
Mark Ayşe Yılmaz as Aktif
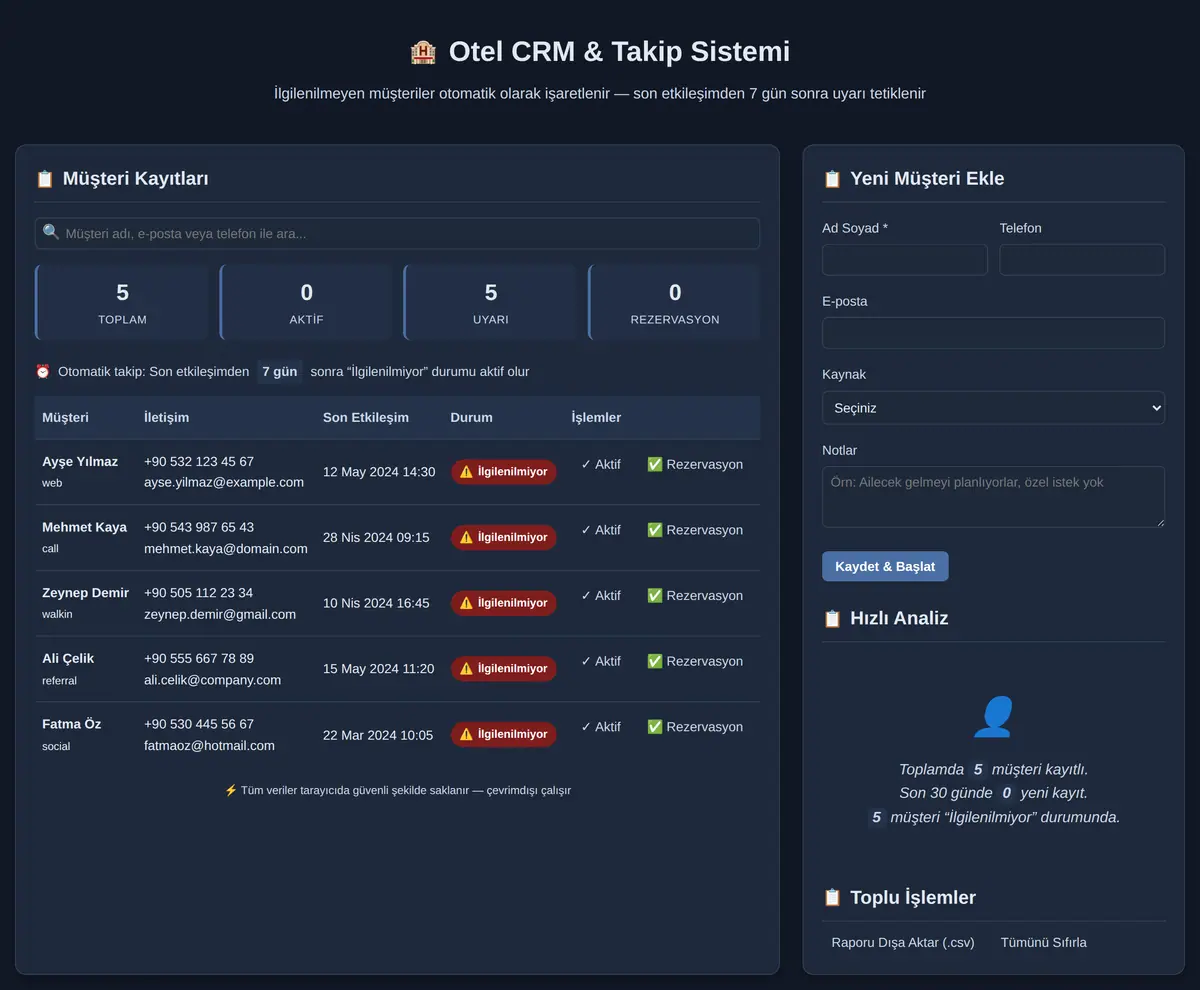tap(601, 465)
